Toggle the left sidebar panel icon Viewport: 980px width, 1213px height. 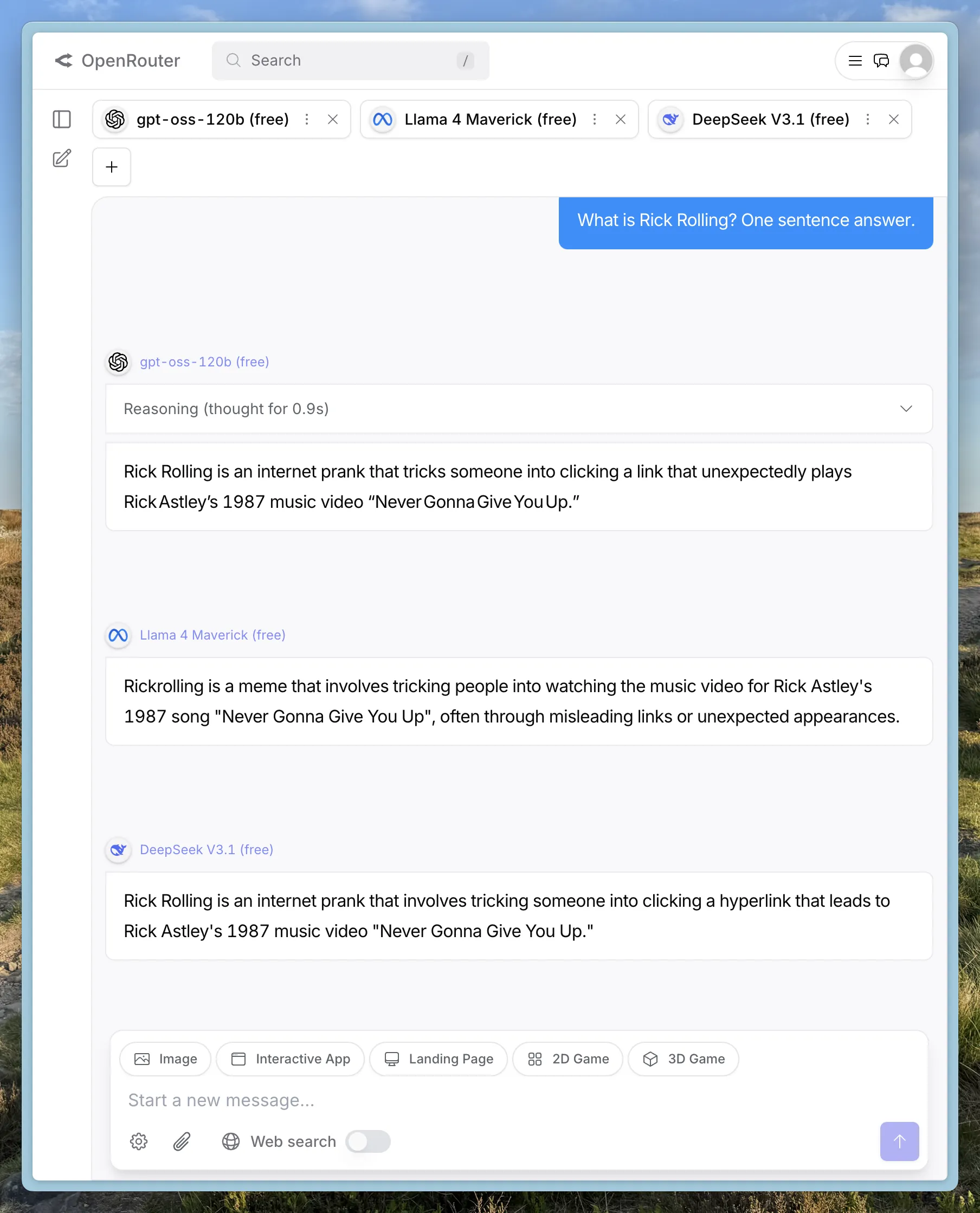pyautogui.click(x=62, y=119)
